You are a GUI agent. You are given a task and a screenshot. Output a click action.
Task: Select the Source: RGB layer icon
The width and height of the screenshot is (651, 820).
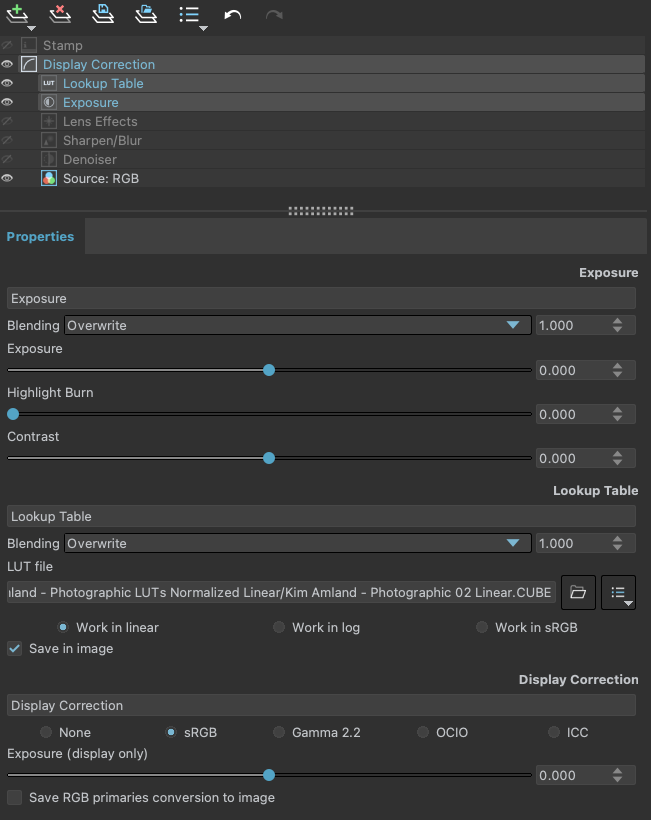pyautogui.click(x=48, y=178)
